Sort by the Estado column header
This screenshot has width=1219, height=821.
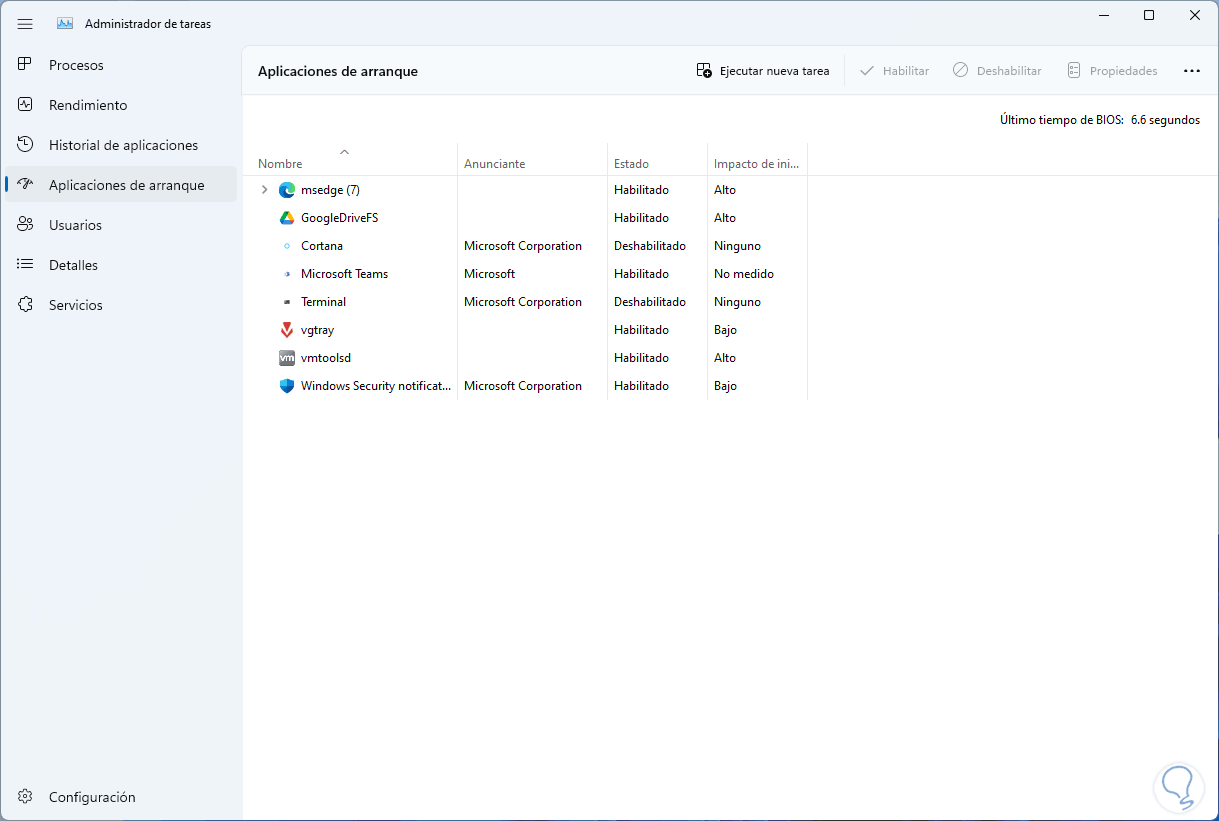[631, 164]
